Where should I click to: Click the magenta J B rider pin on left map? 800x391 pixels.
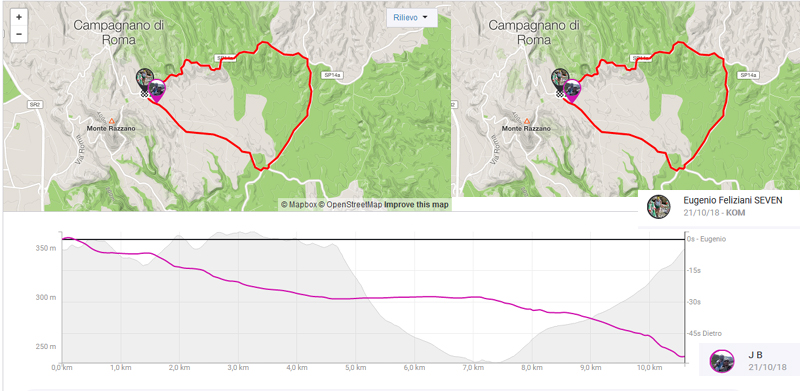158,90
